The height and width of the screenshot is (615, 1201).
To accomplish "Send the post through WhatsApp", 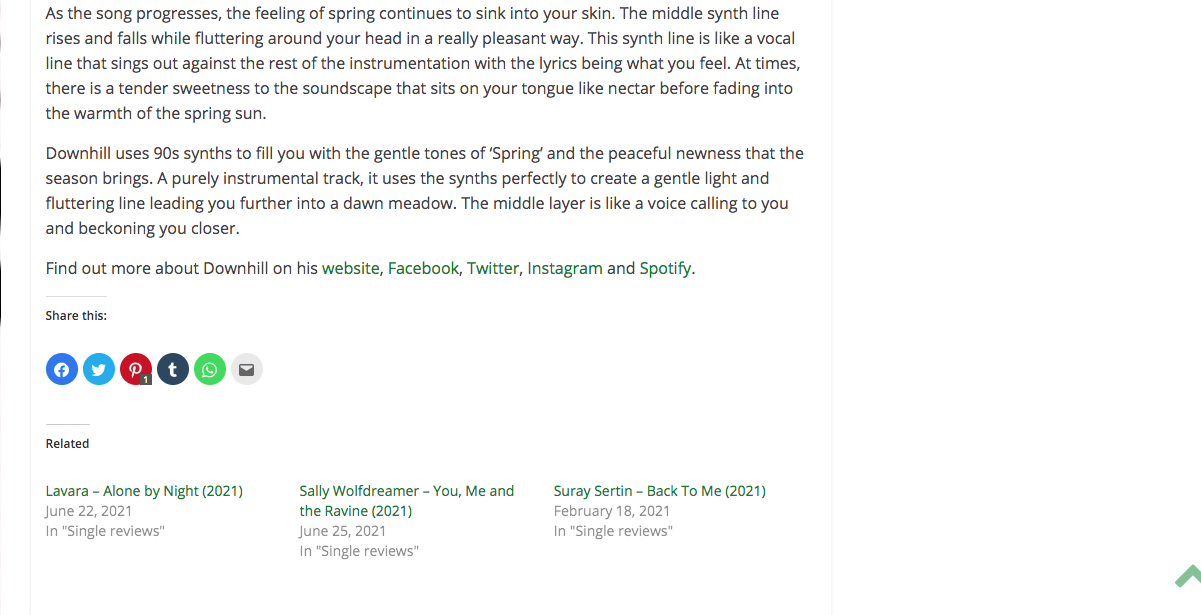I will [210, 370].
